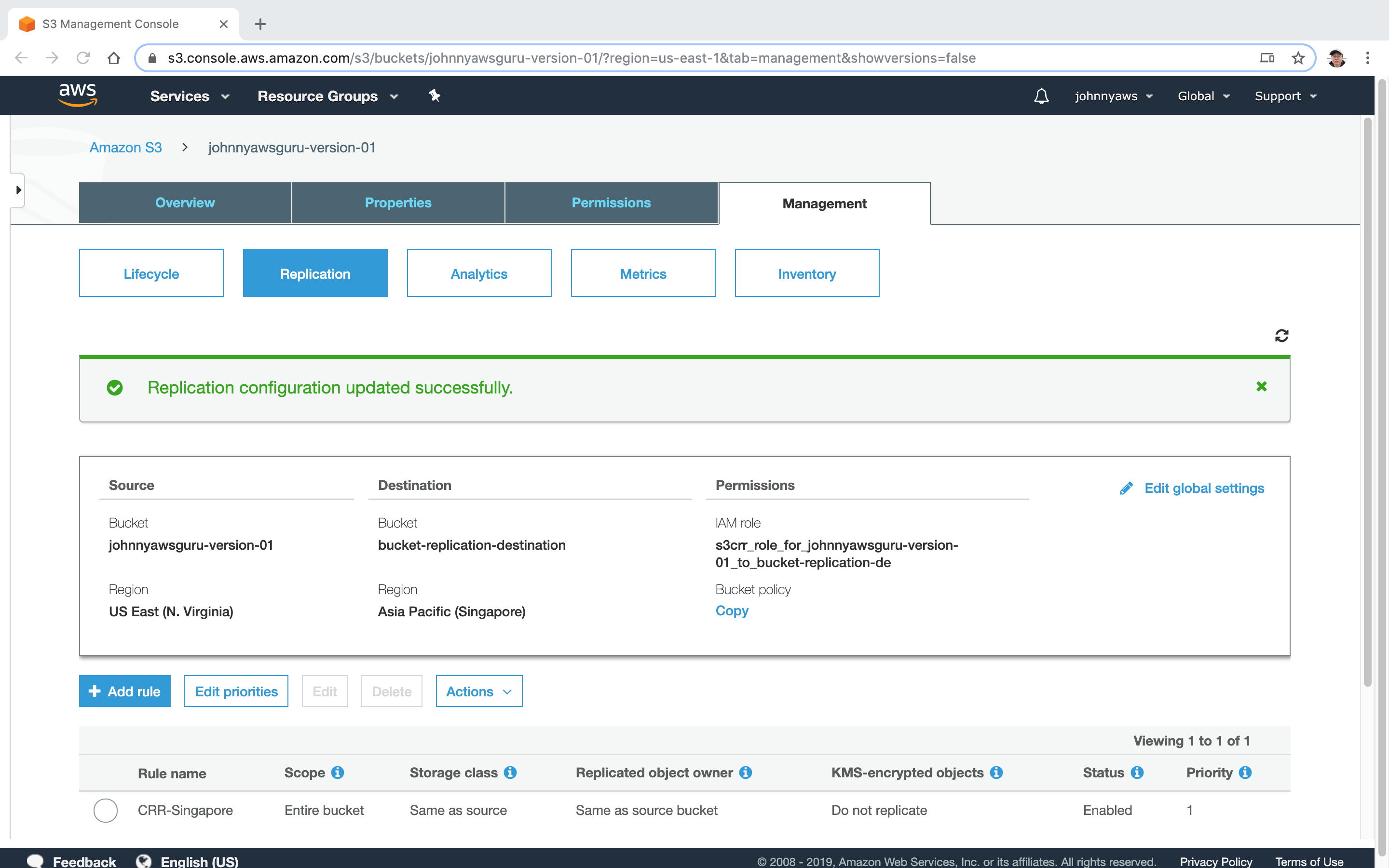Select the CRR-Singapore rule radio button

coord(106,810)
